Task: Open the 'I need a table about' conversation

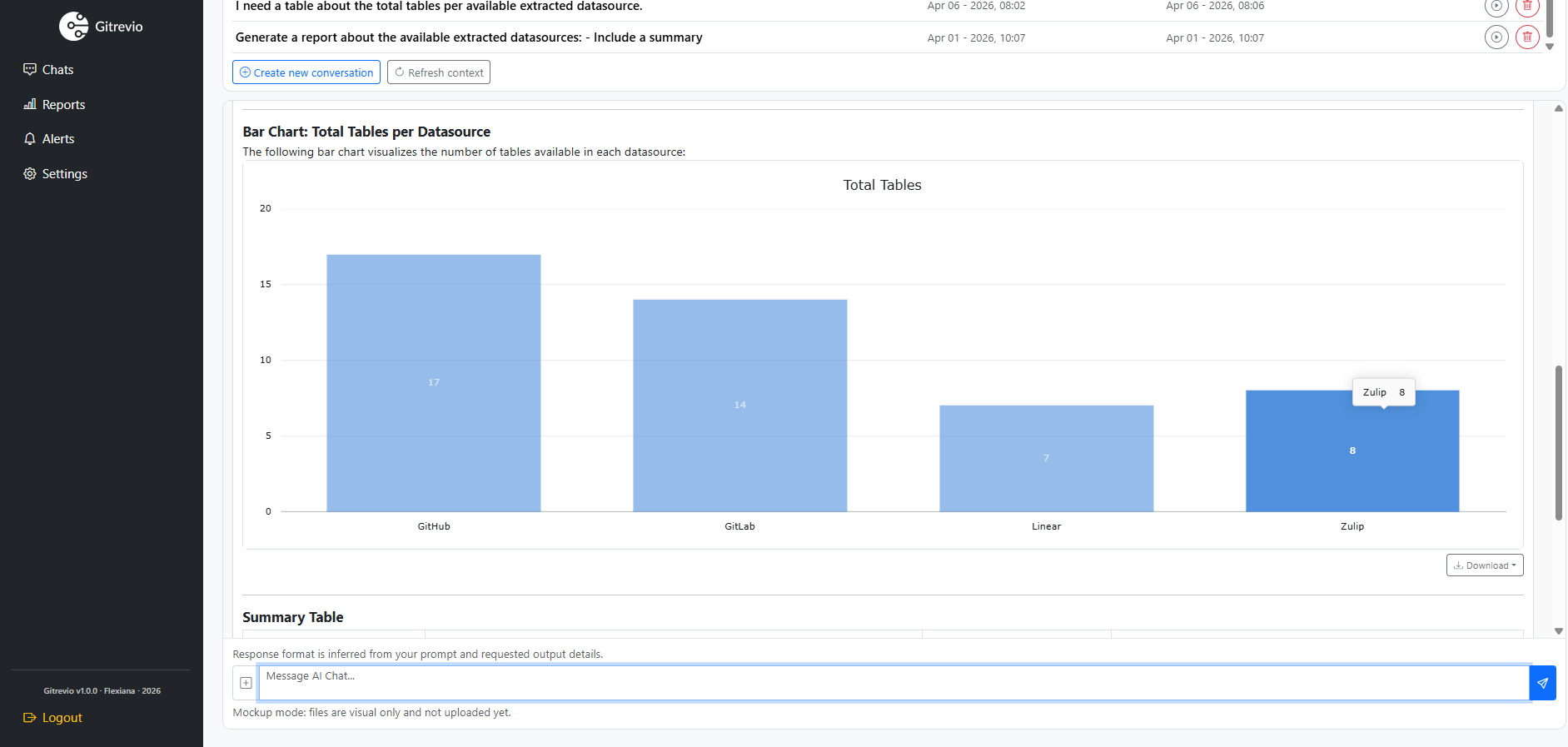Action: pyautogui.click(x=439, y=6)
